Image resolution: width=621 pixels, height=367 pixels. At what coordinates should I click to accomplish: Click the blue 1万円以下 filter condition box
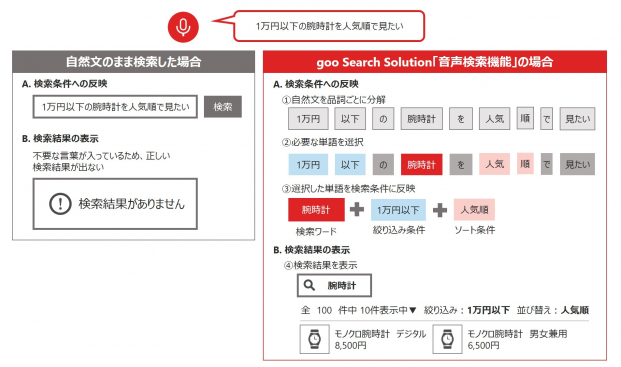[x=398, y=210]
